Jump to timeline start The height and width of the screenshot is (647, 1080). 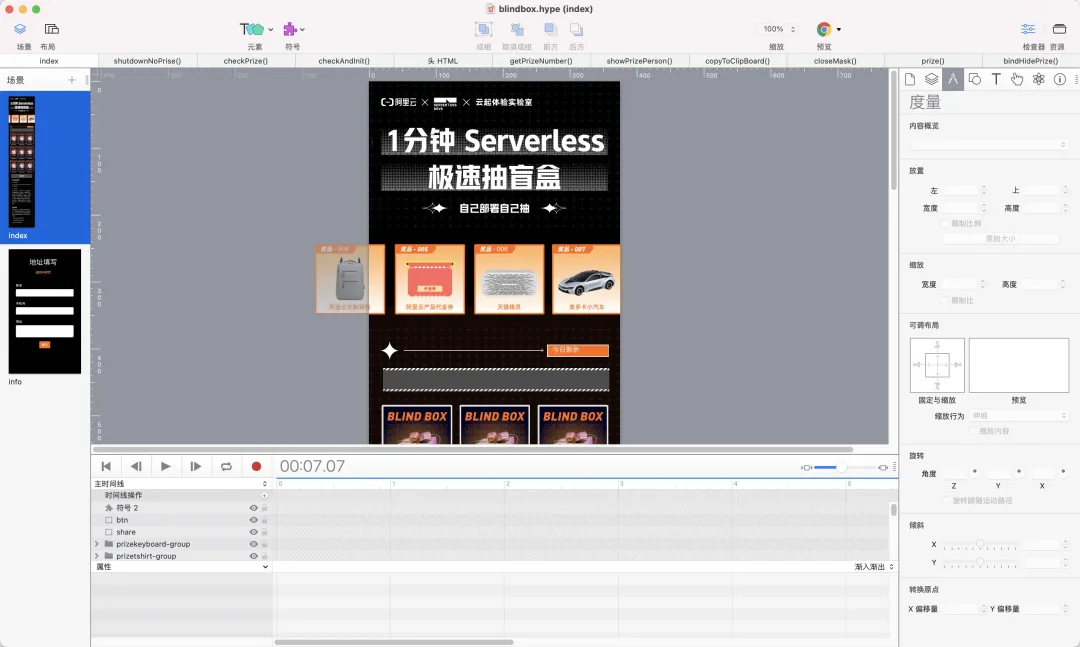pos(106,466)
